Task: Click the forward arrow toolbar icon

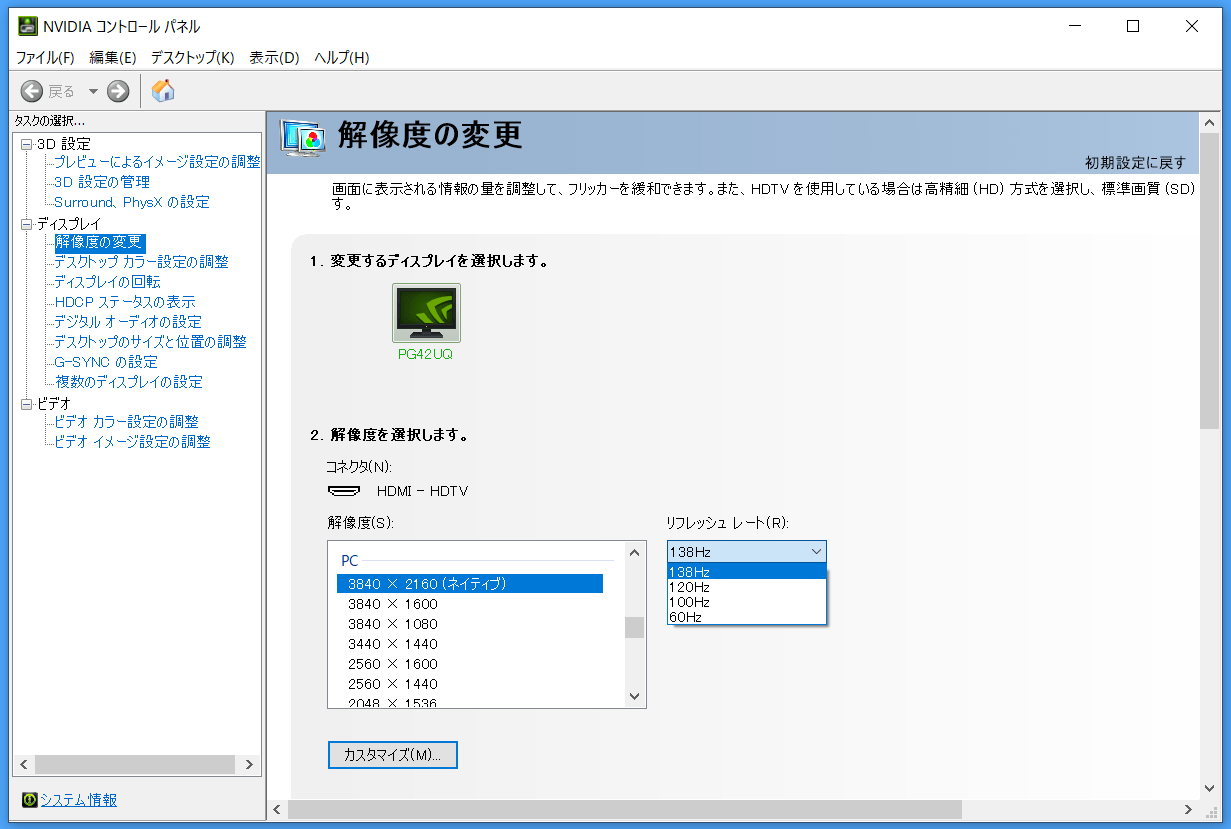Action: tap(118, 91)
